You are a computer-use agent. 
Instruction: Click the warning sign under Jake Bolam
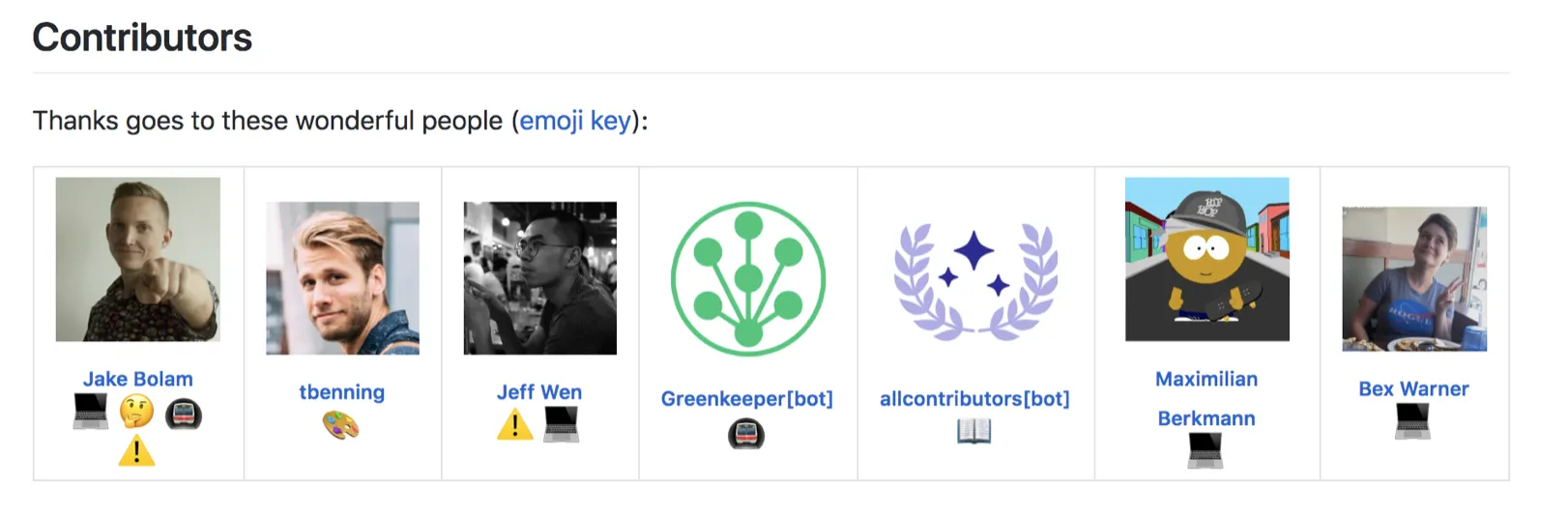[x=137, y=450]
